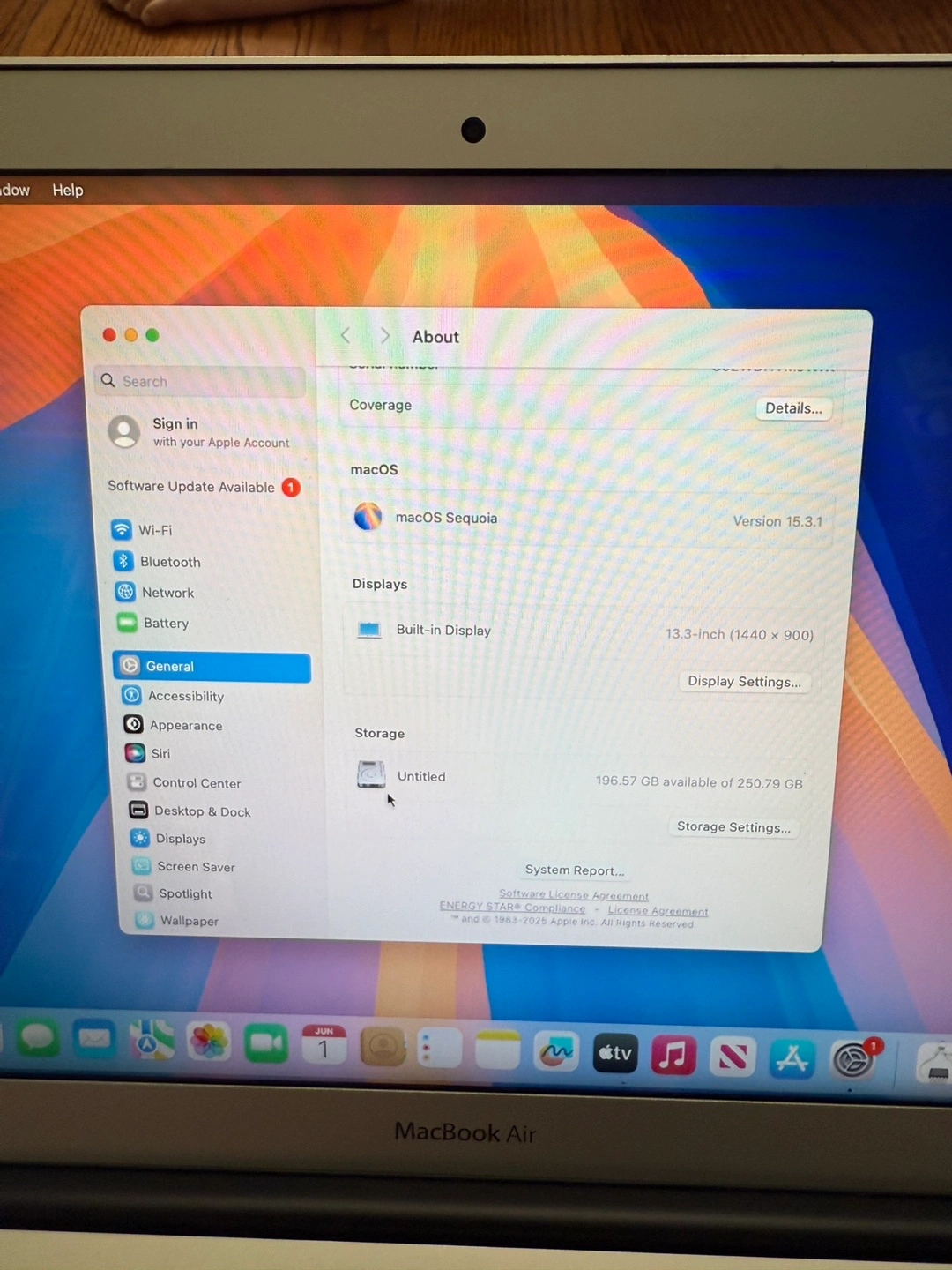Viewport: 952px width, 1270px height.
Task: Launch the Apple TV app
Action: [615, 1053]
